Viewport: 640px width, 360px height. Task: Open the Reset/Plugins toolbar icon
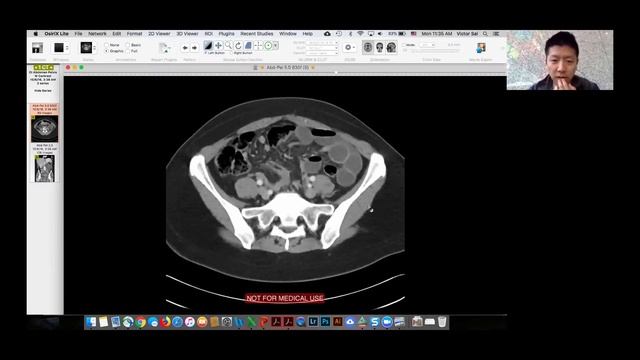(x=164, y=48)
